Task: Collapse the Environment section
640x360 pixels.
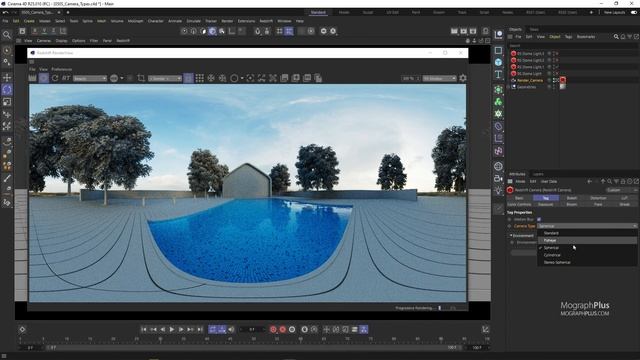Action: click(x=511, y=236)
